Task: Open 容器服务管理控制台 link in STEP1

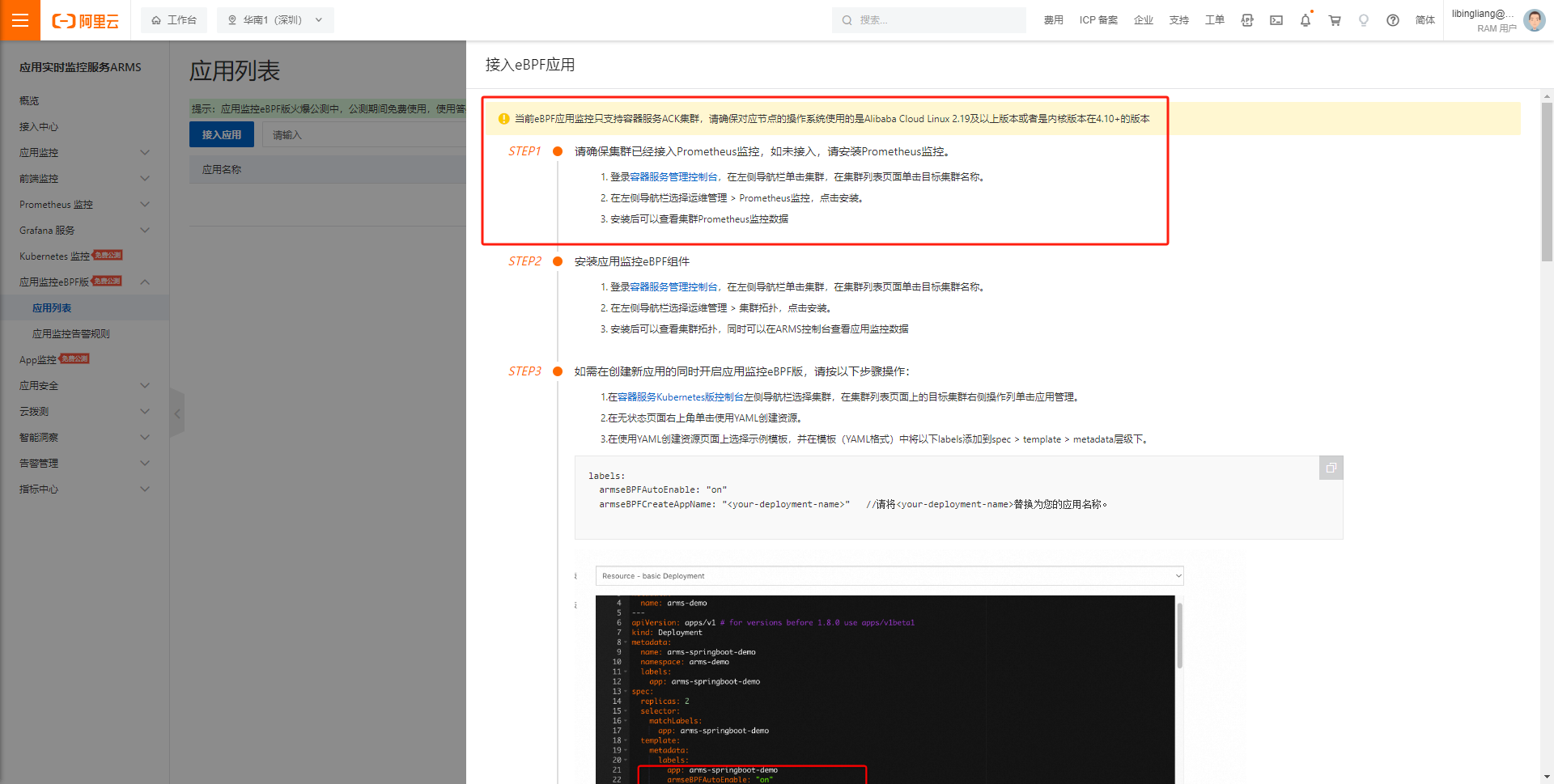Action: point(673,177)
